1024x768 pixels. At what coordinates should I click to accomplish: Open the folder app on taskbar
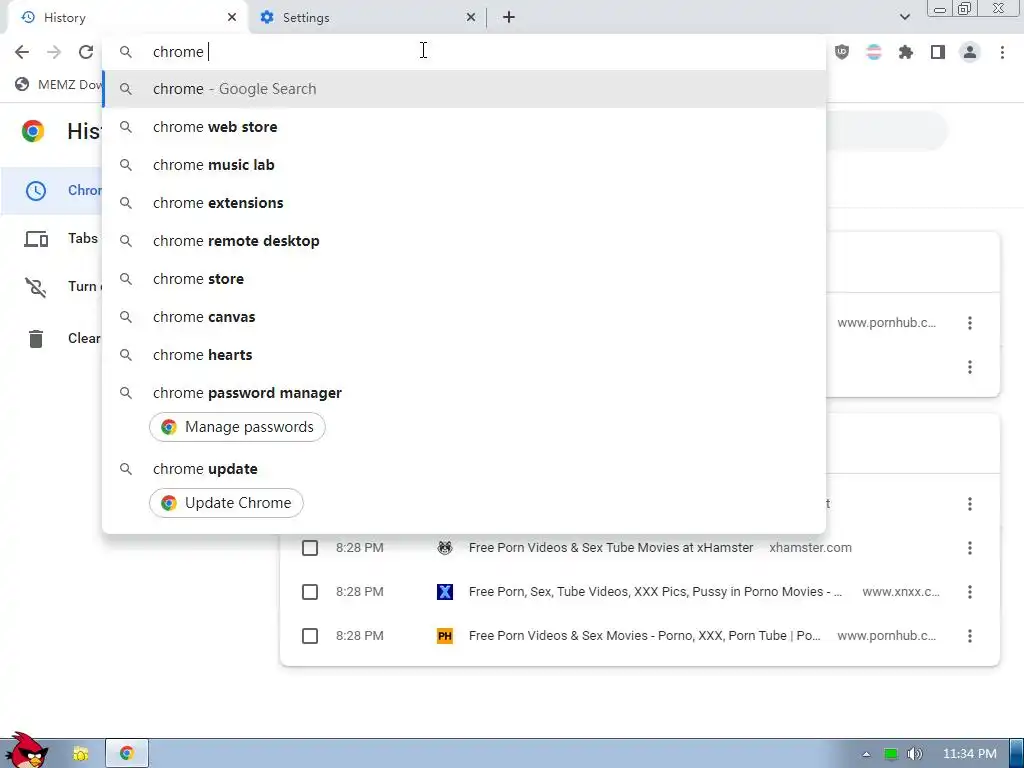[x=80, y=754]
